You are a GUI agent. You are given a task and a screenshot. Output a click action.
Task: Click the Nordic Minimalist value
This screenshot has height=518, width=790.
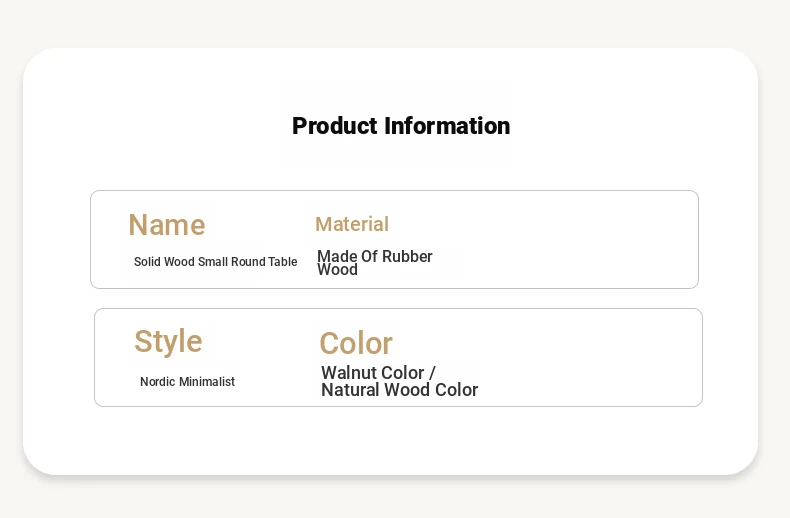[x=187, y=382]
